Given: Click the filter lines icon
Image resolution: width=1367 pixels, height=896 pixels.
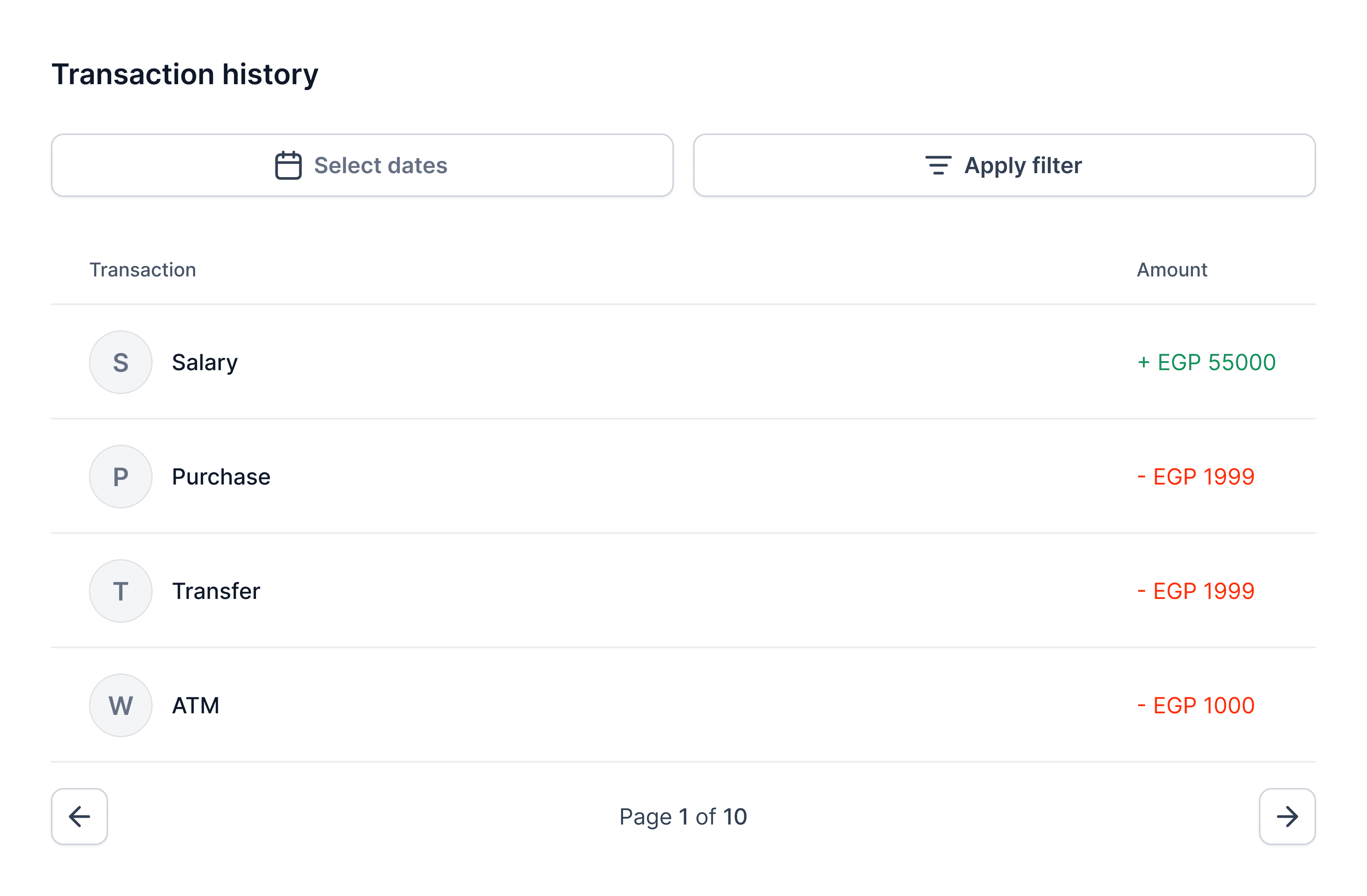Looking at the screenshot, I should click(x=938, y=165).
